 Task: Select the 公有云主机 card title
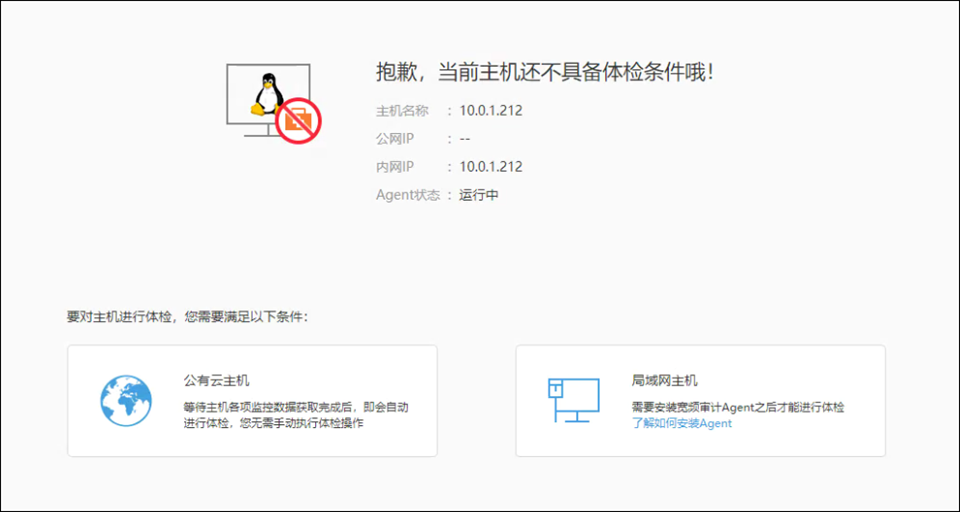tap(216, 380)
